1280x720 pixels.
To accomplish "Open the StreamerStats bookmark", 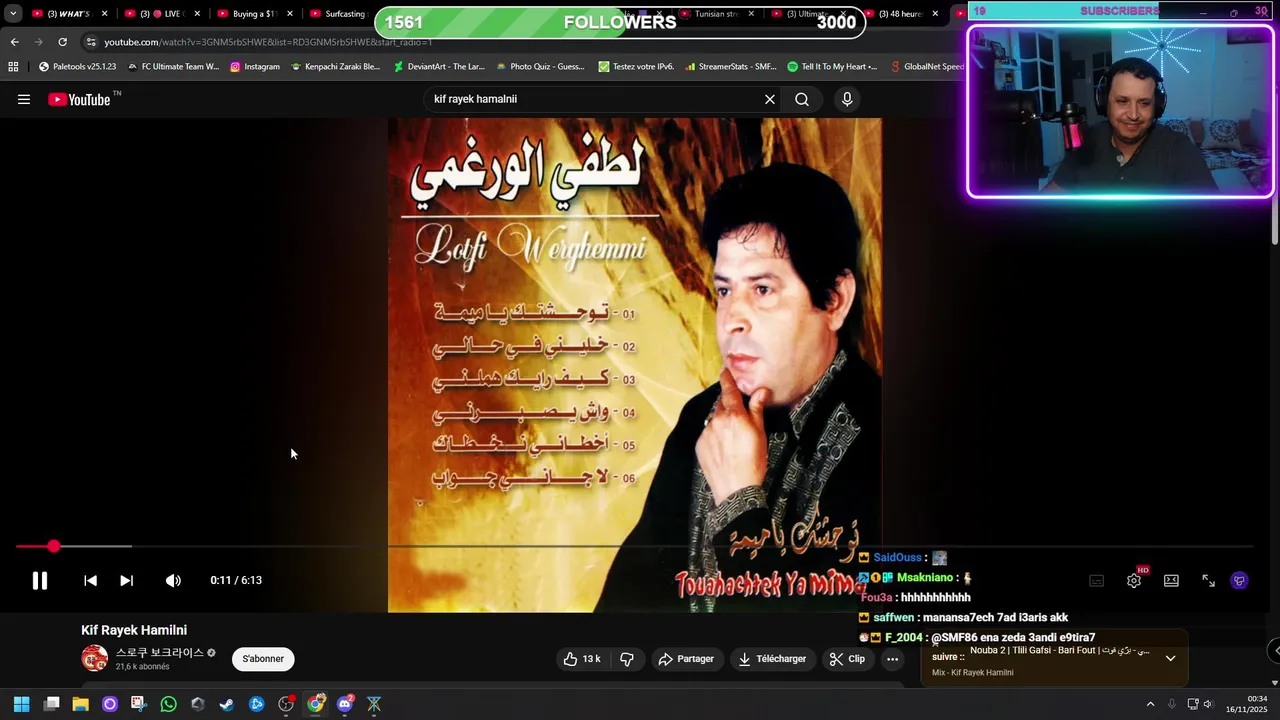I will [731, 67].
